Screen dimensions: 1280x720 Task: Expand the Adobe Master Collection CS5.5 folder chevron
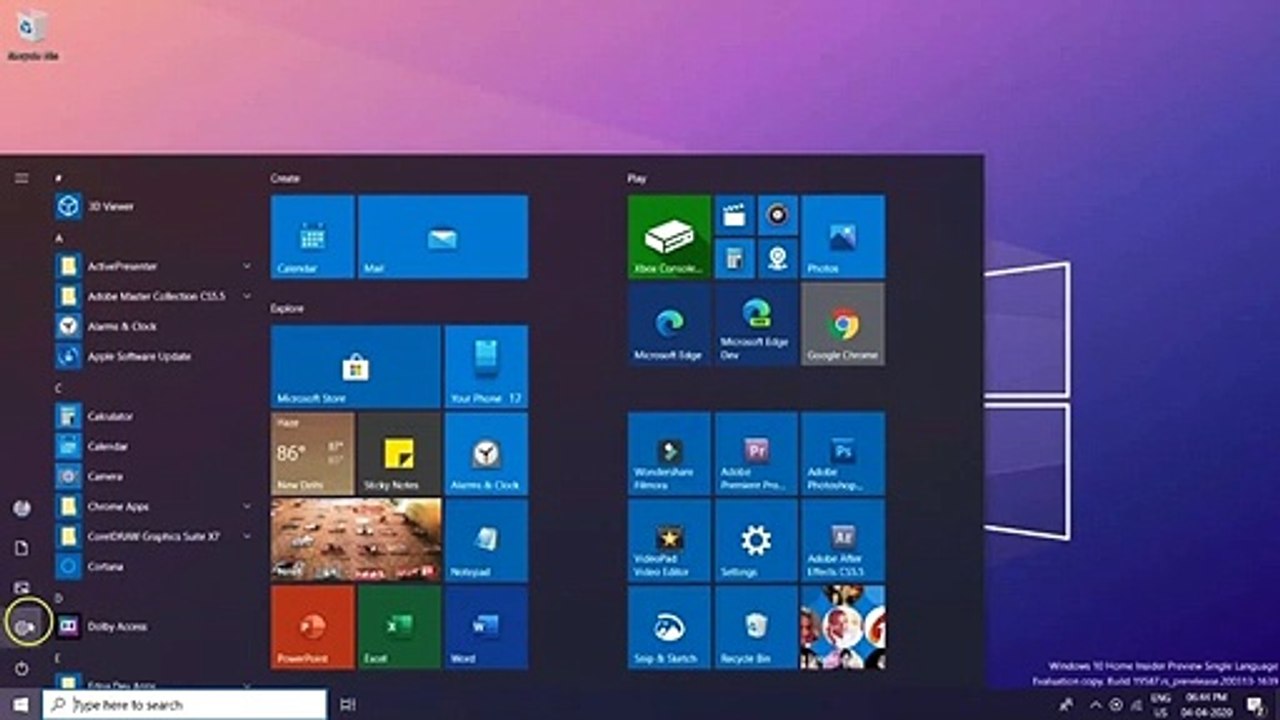point(246,296)
